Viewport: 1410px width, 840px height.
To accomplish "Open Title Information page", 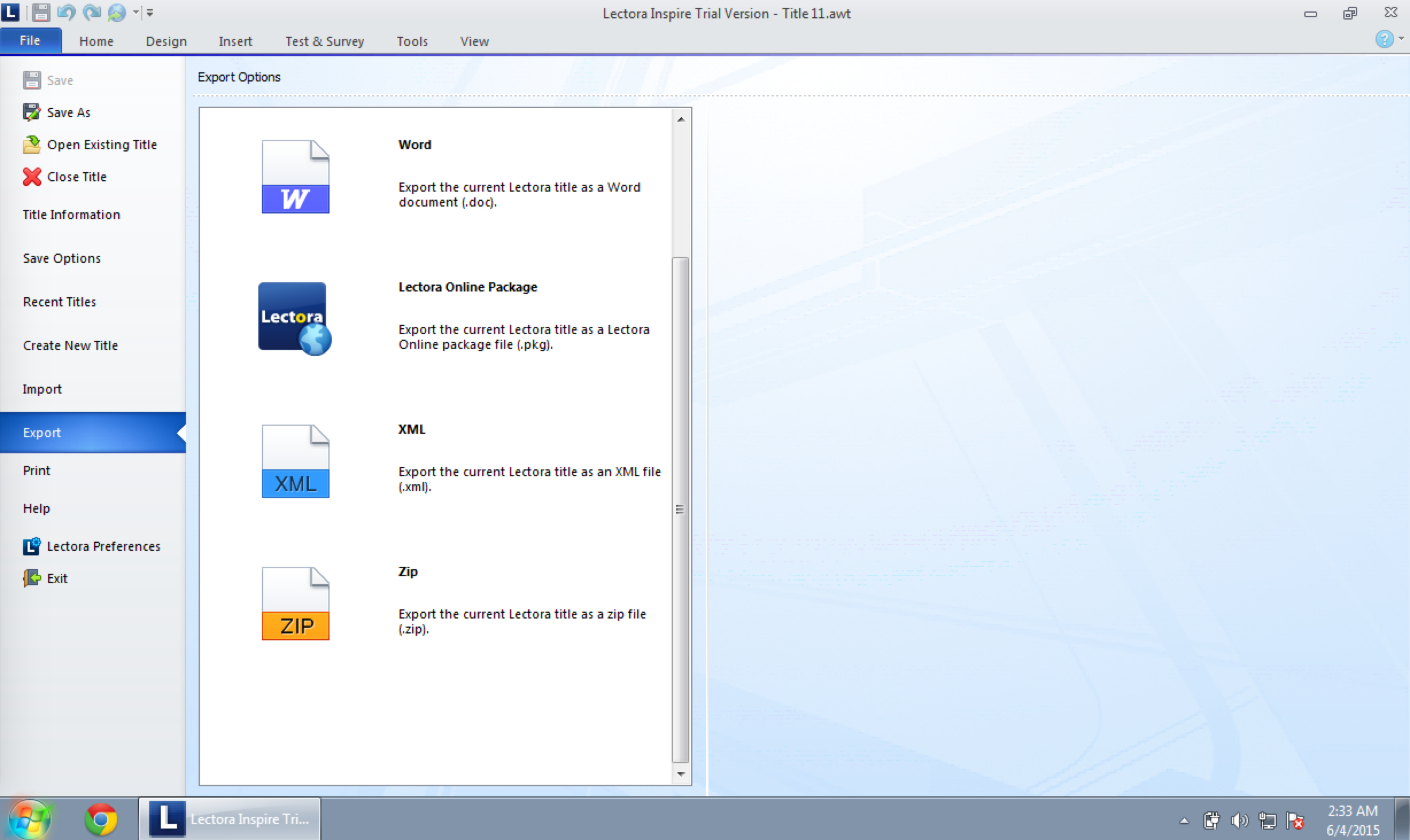I will pyautogui.click(x=71, y=215).
